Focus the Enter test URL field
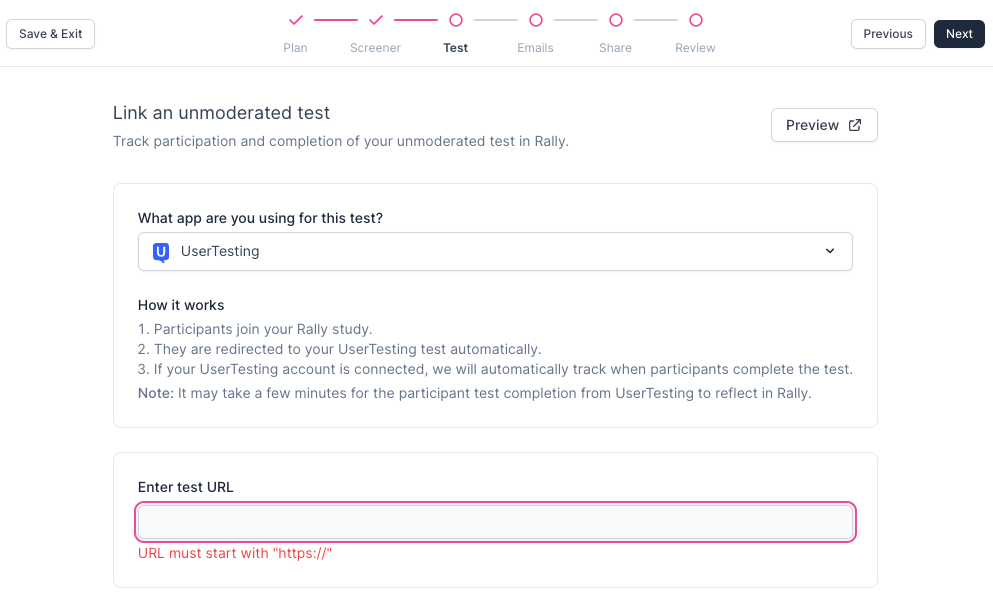This screenshot has height=602, width=993. pos(495,522)
